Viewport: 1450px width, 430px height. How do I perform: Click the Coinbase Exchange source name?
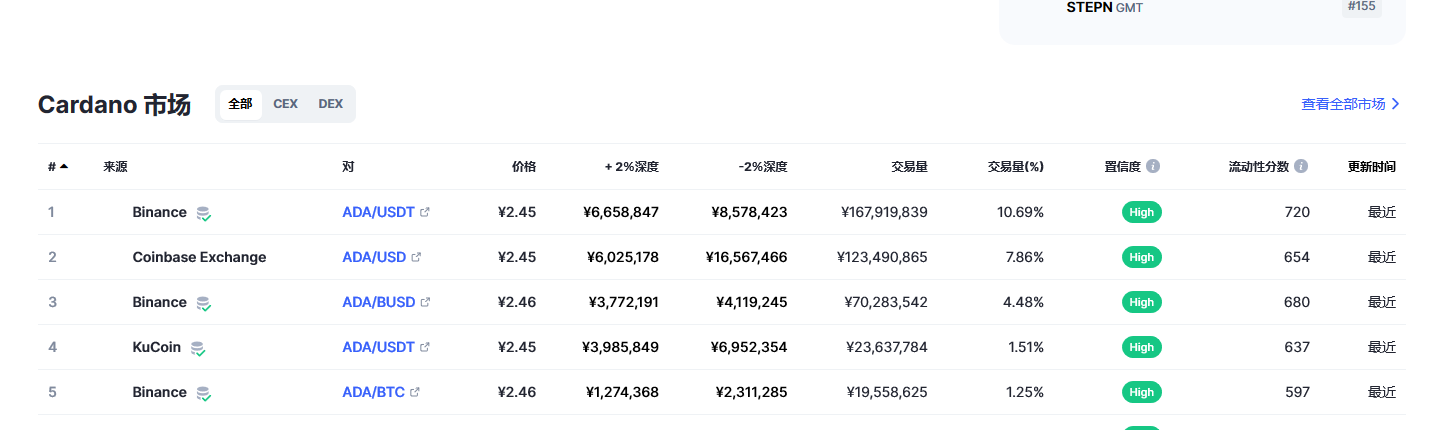(x=199, y=257)
